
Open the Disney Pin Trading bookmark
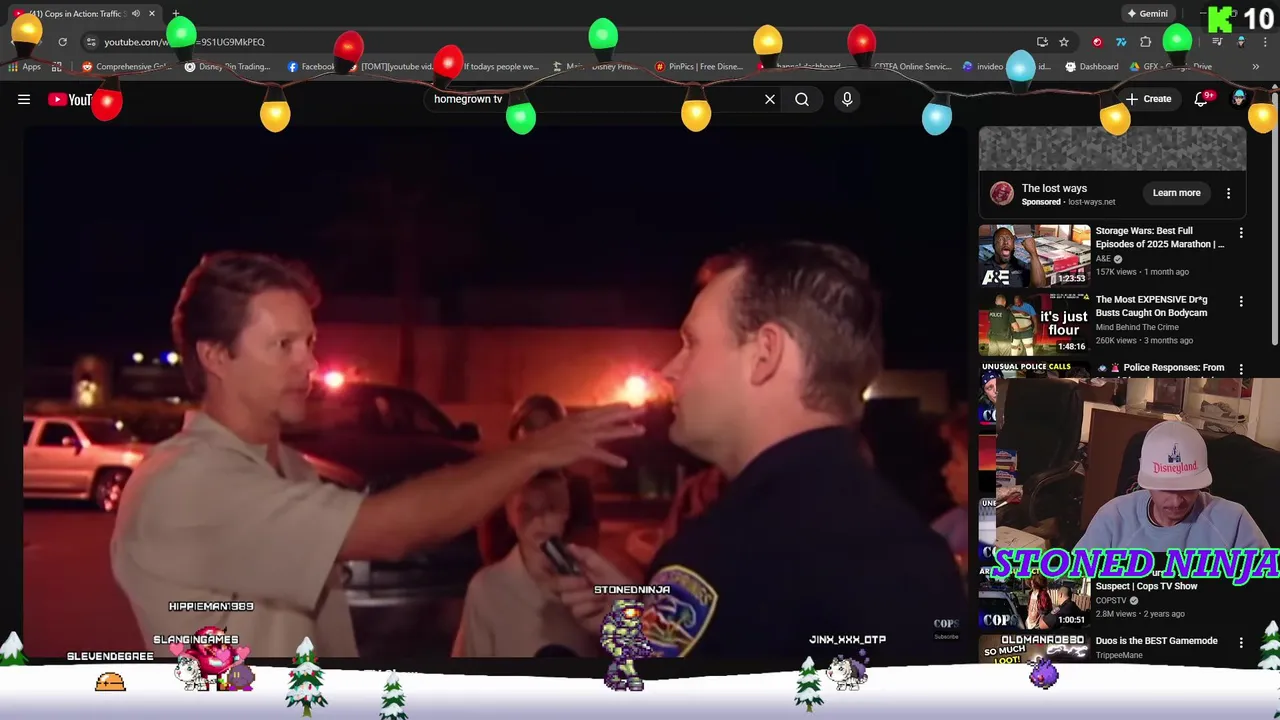[228, 67]
